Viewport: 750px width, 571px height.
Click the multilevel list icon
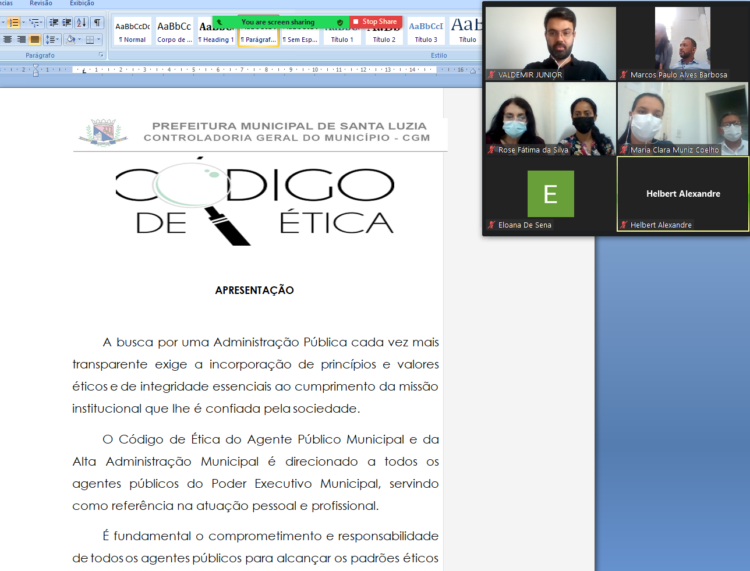coord(35,22)
